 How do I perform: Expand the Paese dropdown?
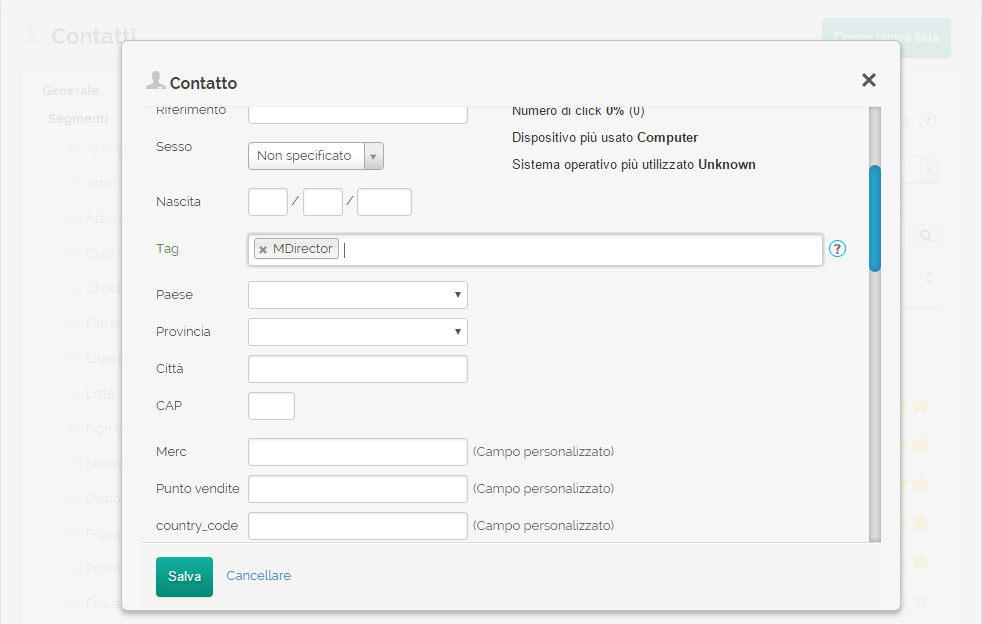pyautogui.click(x=357, y=295)
